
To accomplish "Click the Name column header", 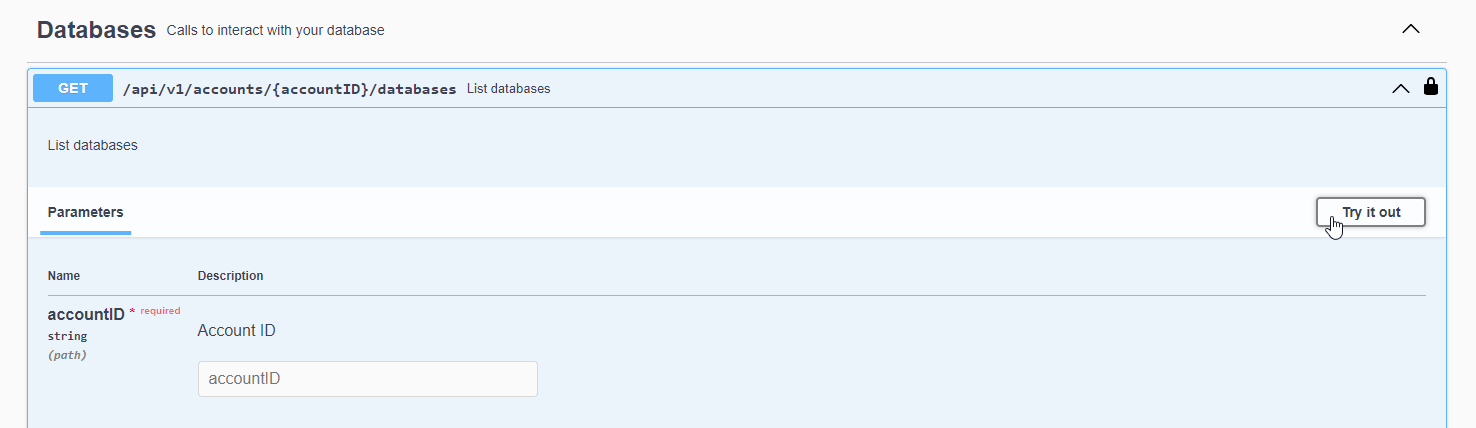I will [x=64, y=275].
